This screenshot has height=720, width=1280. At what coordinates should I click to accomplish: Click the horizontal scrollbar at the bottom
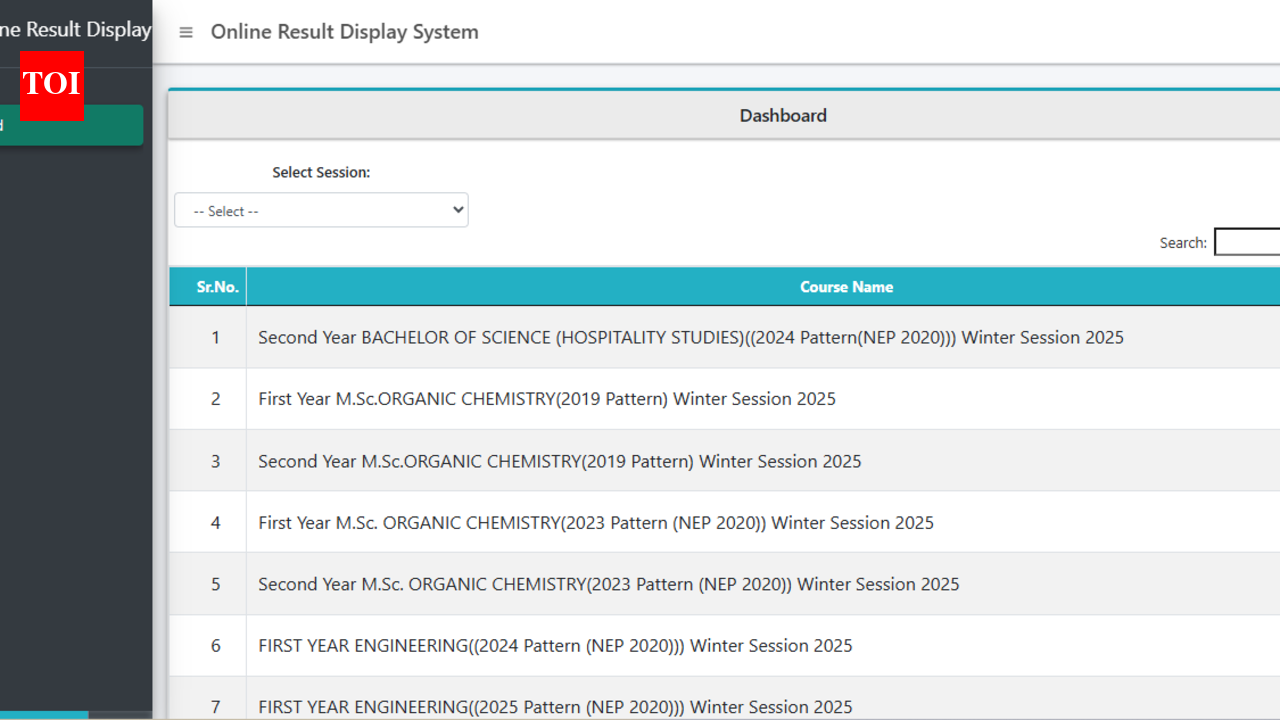pyautogui.click(x=45, y=715)
